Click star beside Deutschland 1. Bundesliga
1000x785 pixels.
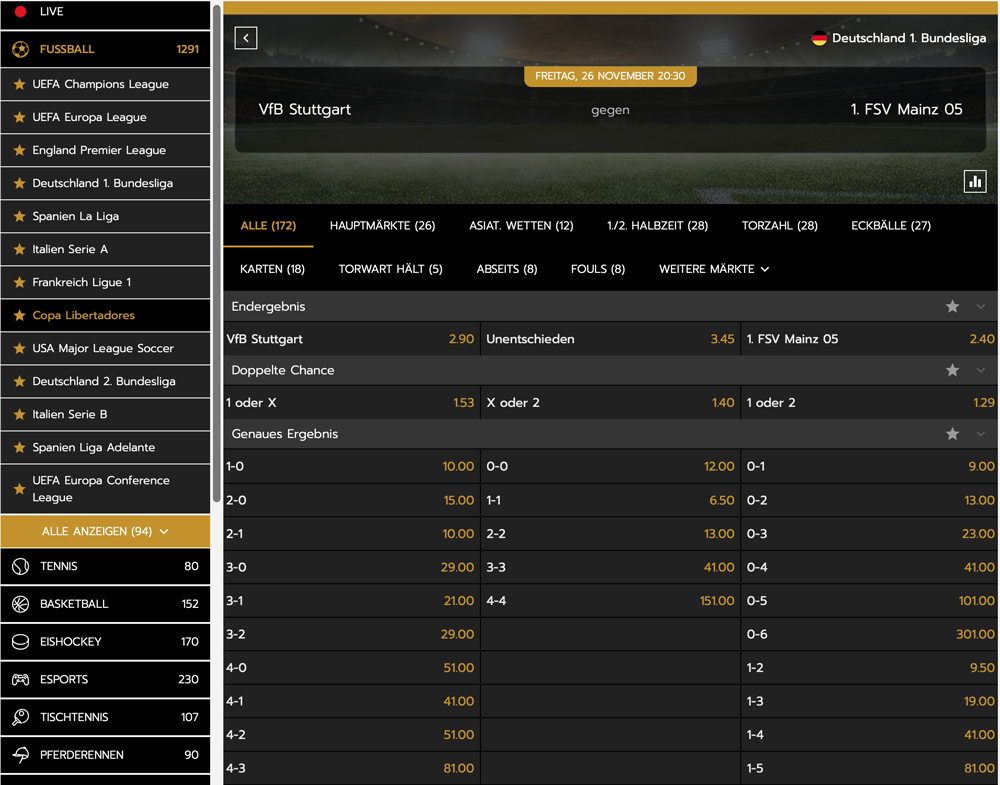(20, 183)
